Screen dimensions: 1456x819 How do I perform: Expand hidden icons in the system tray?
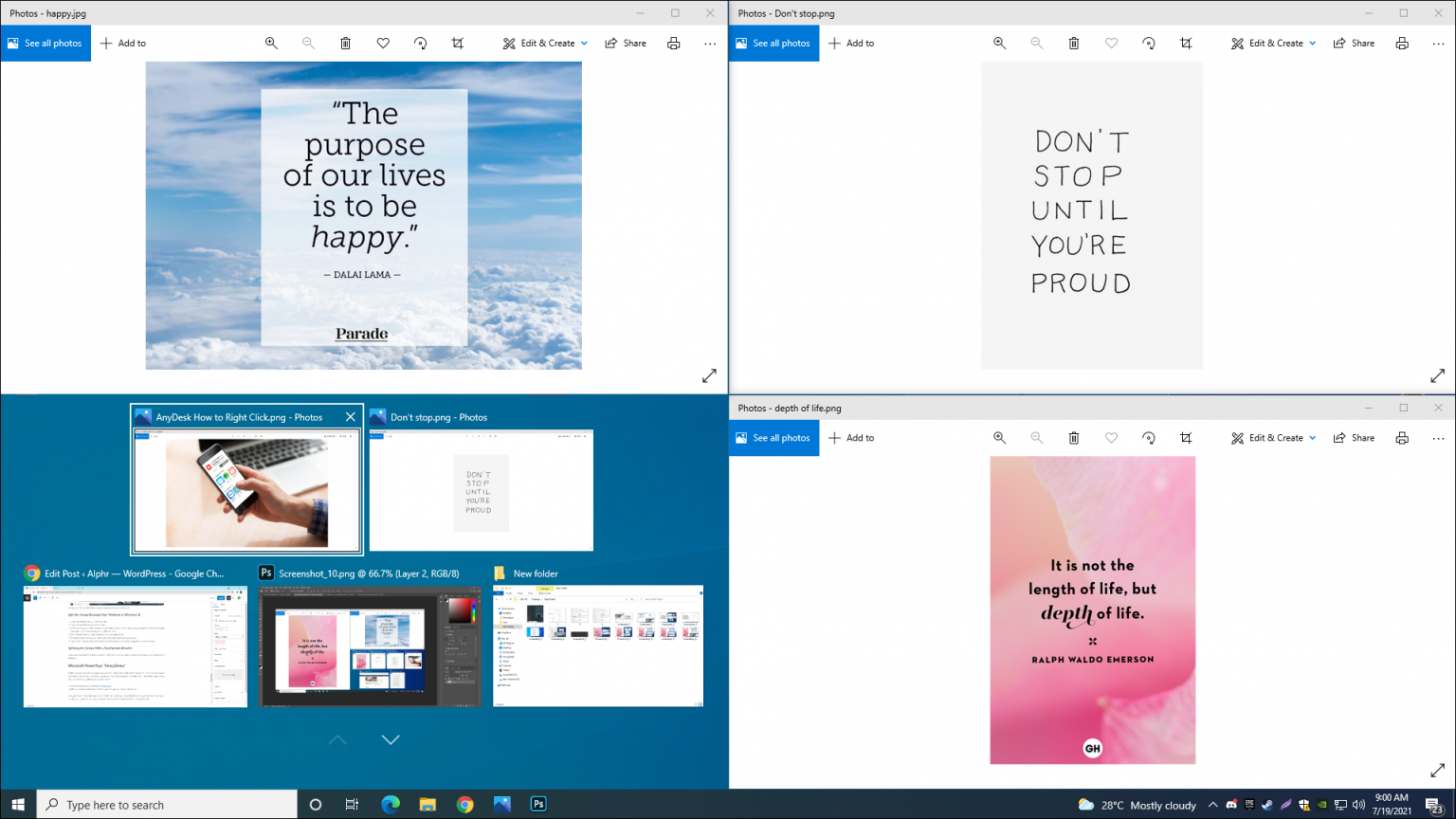[x=1213, y=804]
